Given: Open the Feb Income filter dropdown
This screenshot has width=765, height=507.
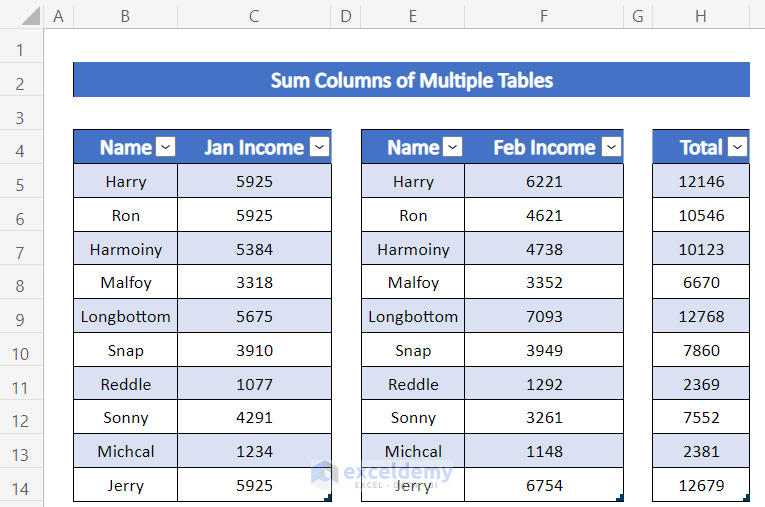Looking at the screenshot, I should tap(611, 147).
